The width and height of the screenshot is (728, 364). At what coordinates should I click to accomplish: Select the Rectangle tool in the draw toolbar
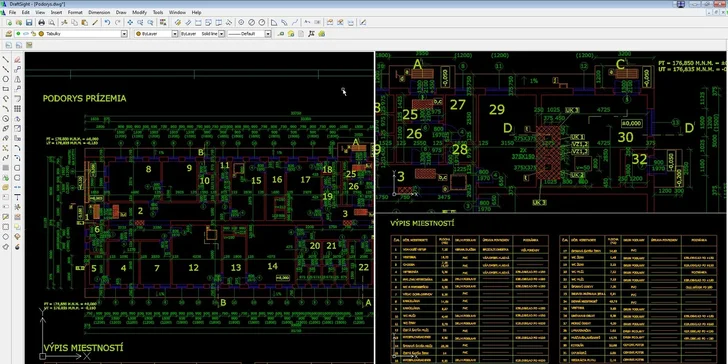pyautogui.click(x=6, y=89)
